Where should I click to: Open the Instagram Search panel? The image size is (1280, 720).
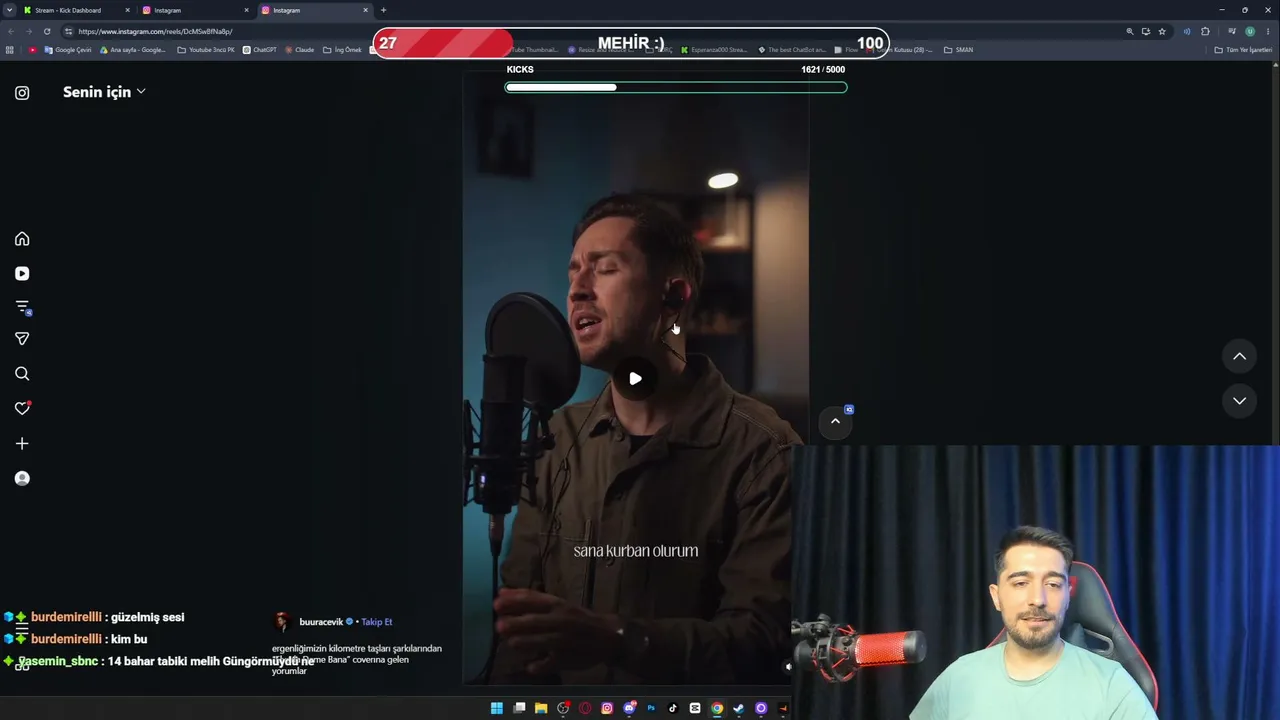click(x=22, y=374)
